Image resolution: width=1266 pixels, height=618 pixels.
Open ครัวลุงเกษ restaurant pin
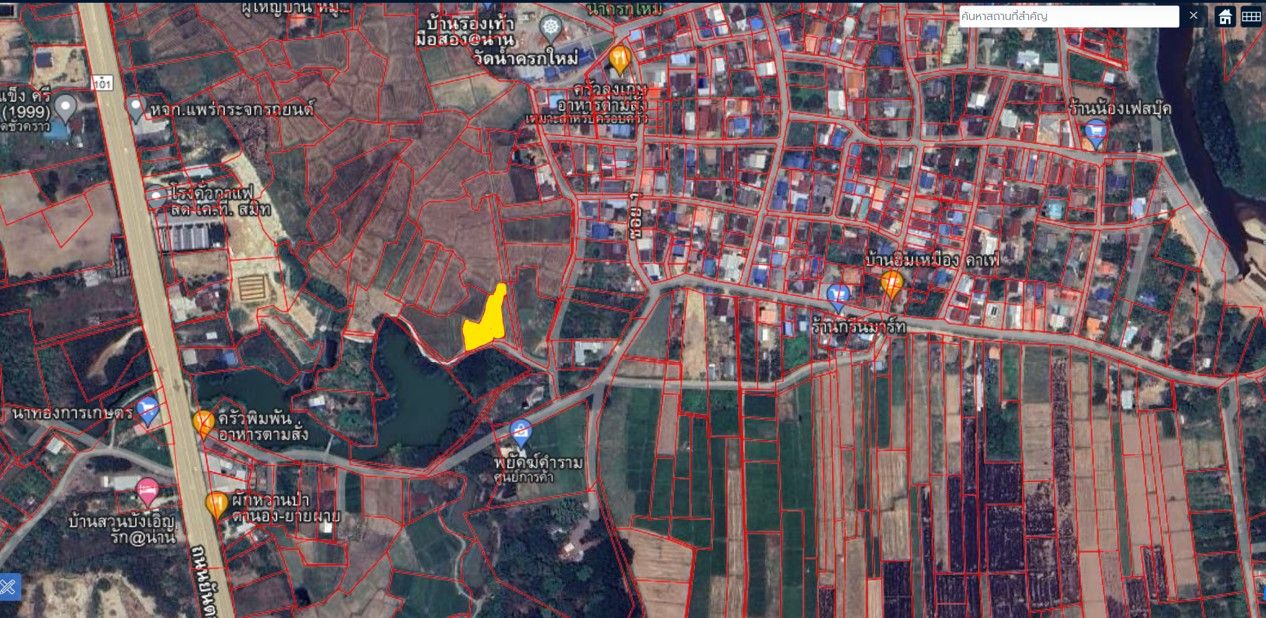(619, 59)
